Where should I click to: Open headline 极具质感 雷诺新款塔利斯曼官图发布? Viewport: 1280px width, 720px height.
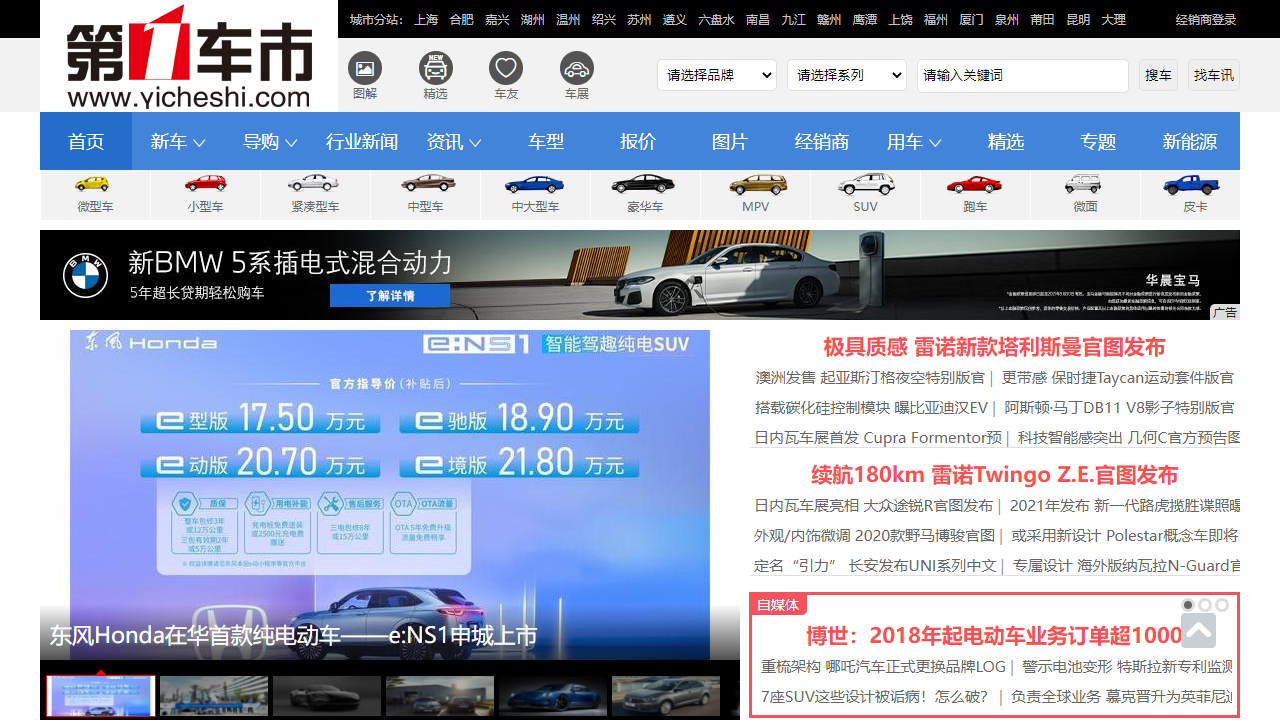pyautogui.click(x=994, y=347)
